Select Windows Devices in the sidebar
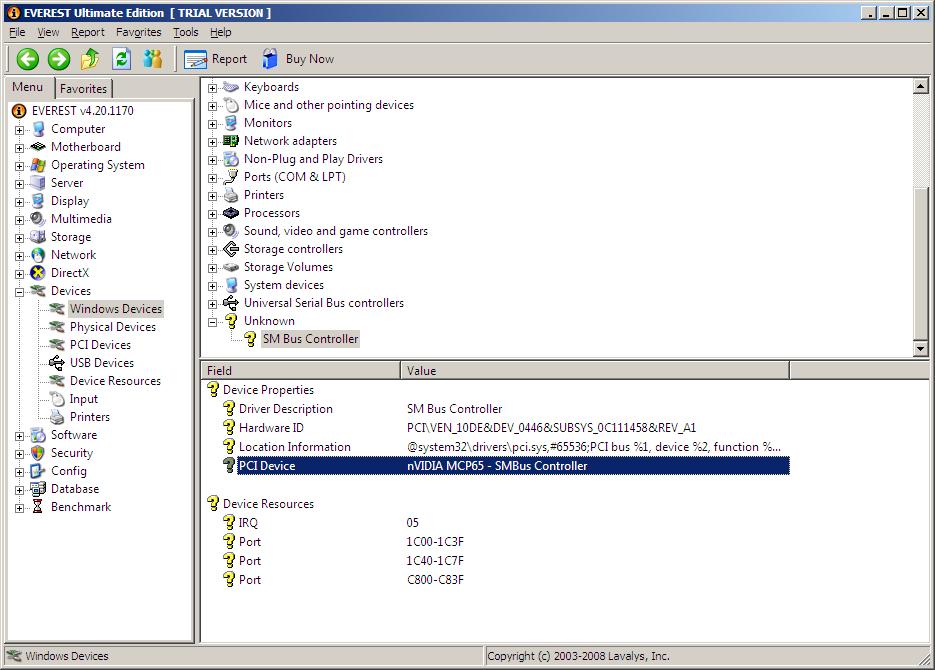 coord(116,309)
